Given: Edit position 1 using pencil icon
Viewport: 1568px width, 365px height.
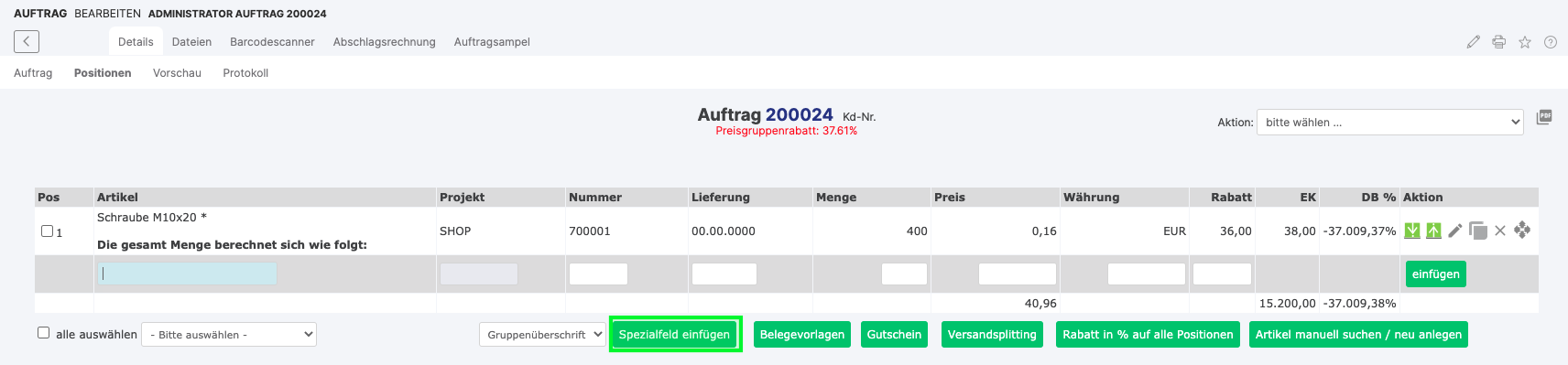Looking at the screenshot, I should click(x=1455, y=231).
